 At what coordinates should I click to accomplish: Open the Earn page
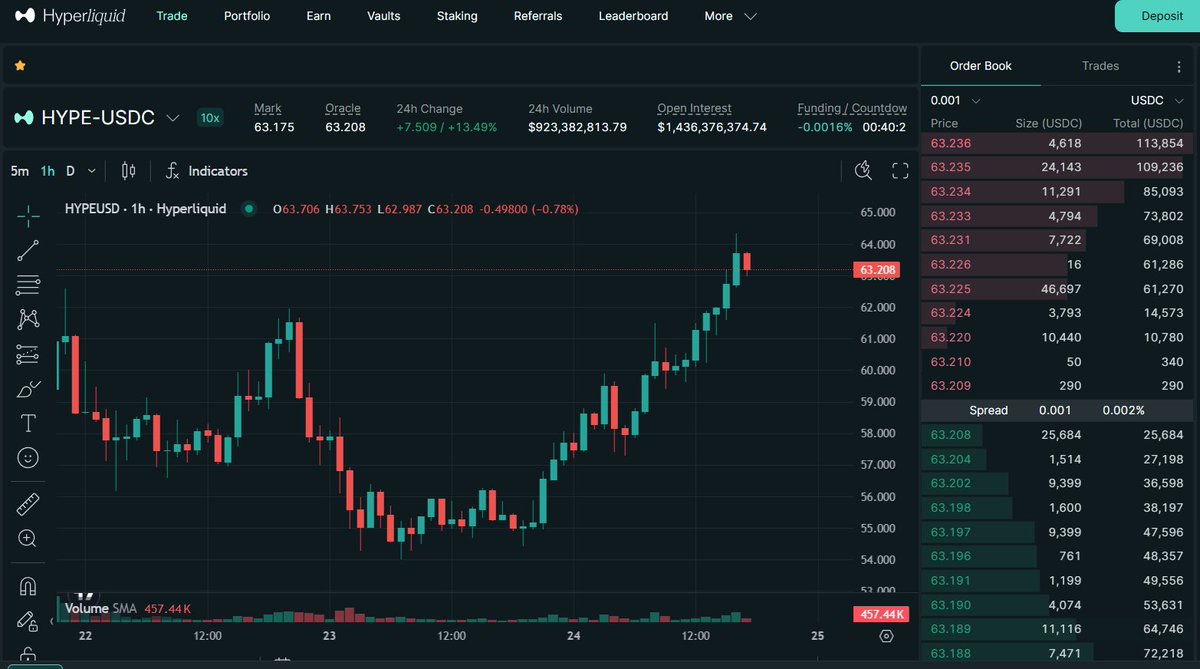(x=318, y=16)
